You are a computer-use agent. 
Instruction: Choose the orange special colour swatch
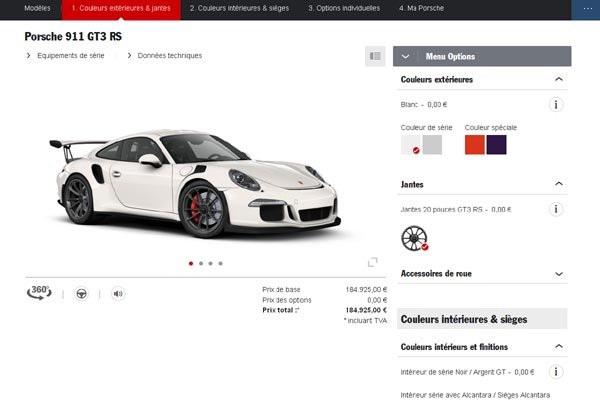[475, 145]
